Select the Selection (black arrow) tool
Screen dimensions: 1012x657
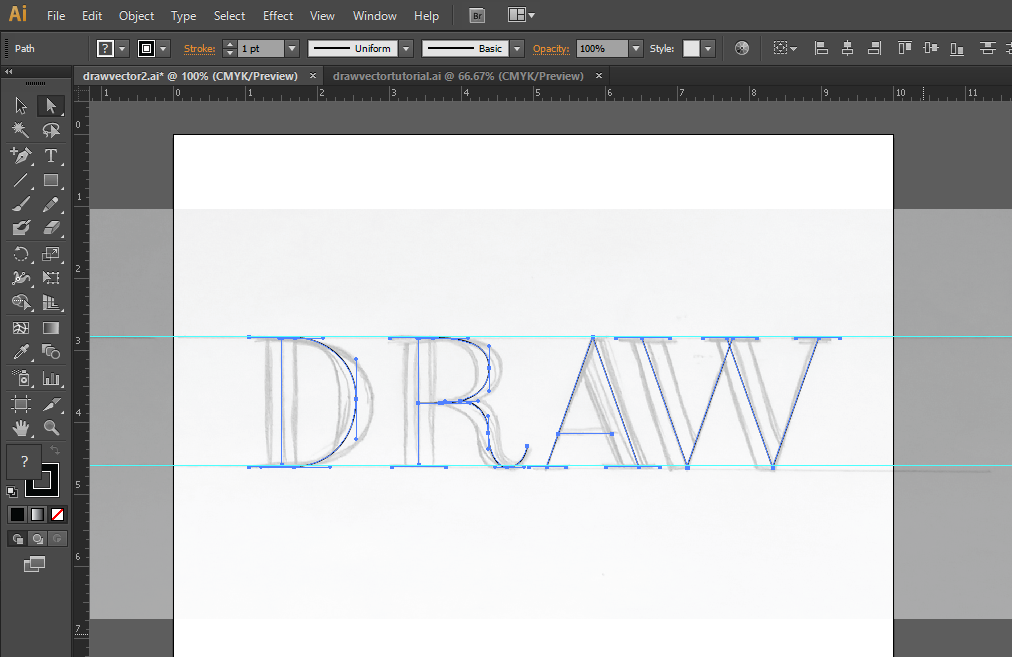pos(21,105)
